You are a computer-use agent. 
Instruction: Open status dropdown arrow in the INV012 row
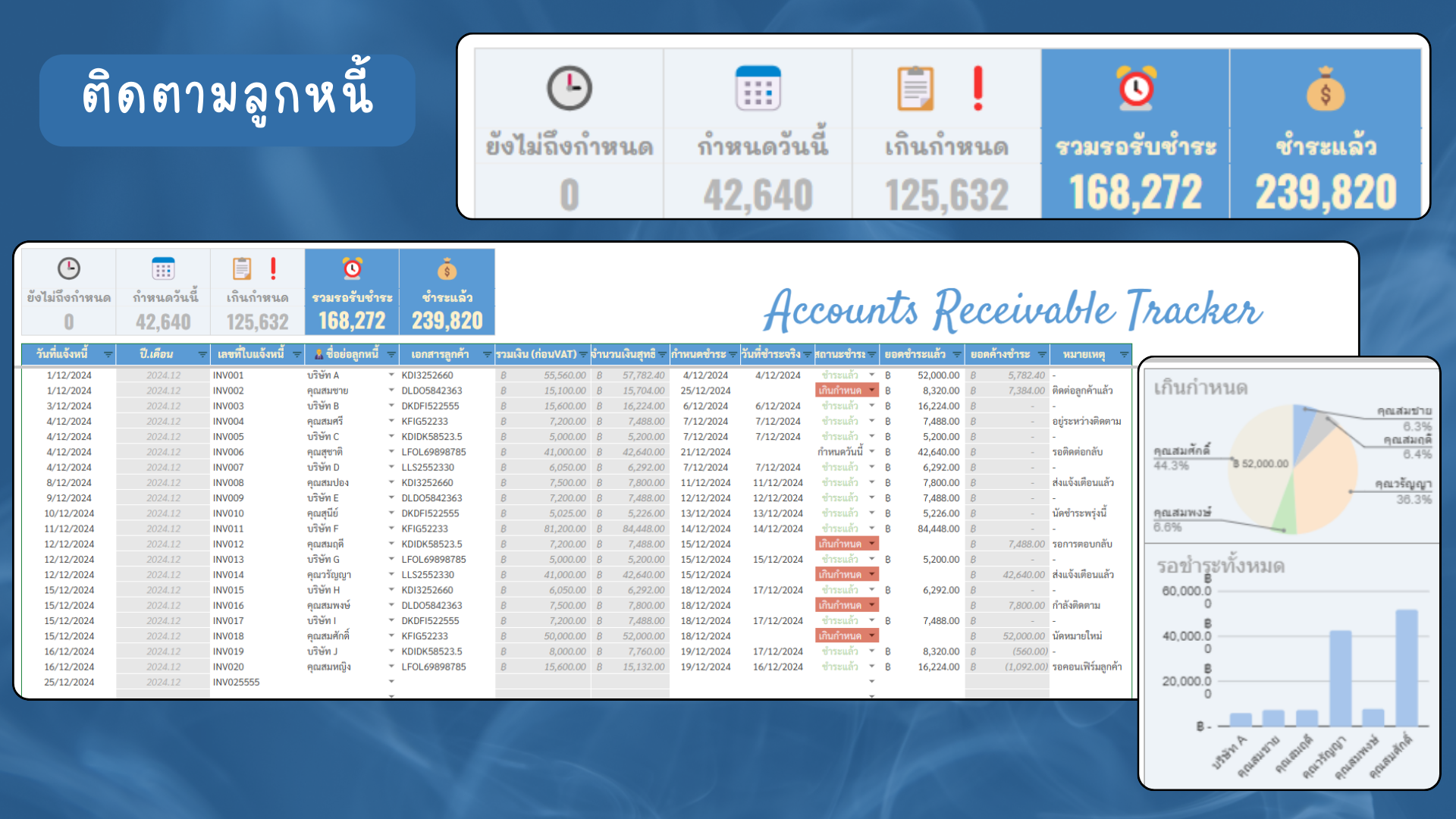coord(872,544)
